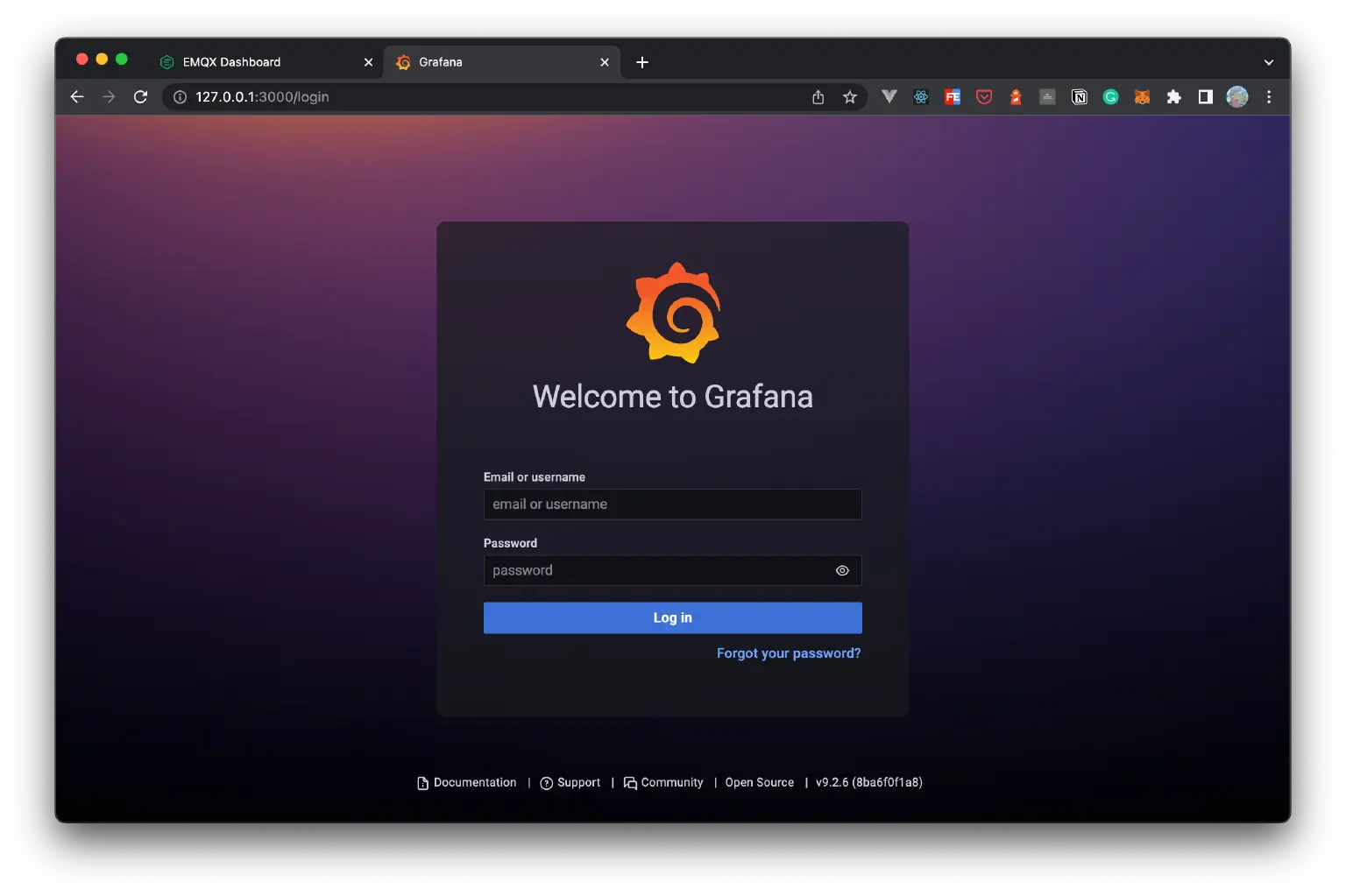Open the share icon in address bar
Viewport: 1346px width, 896px height.
click(818, 97)
